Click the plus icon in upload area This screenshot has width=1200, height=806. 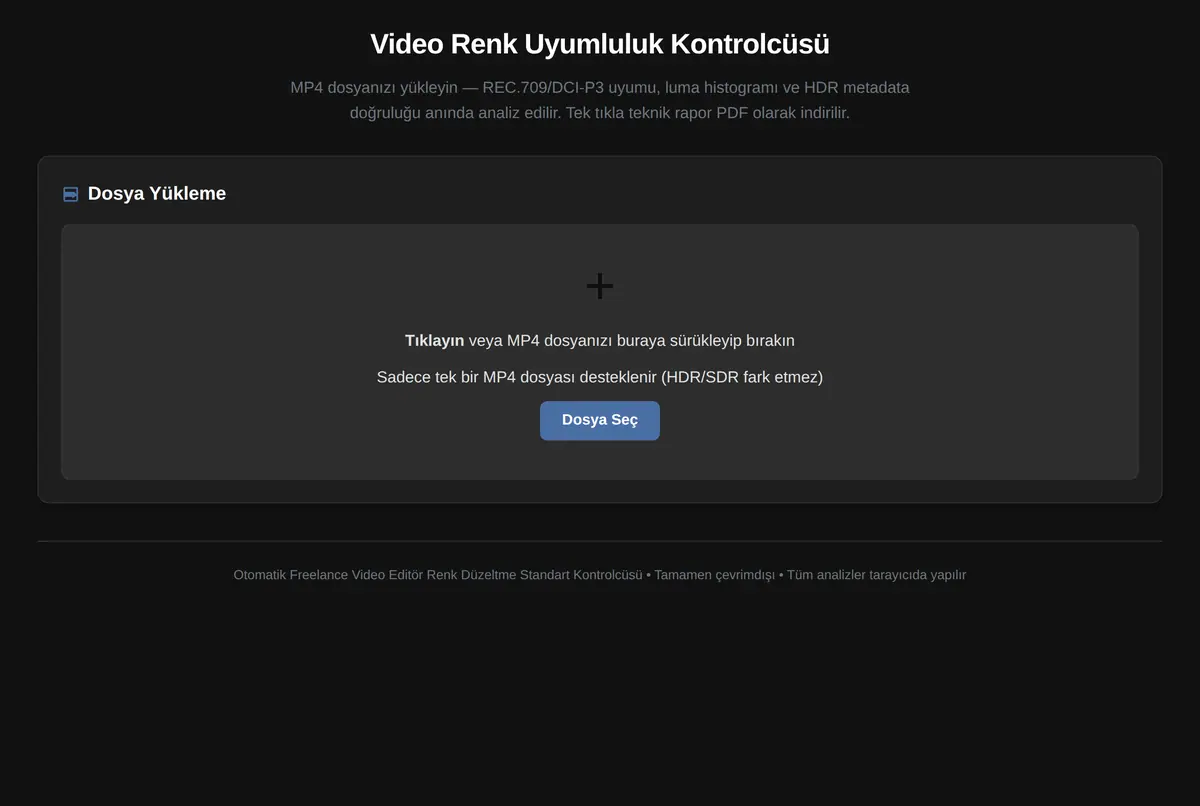click(600, 286)
